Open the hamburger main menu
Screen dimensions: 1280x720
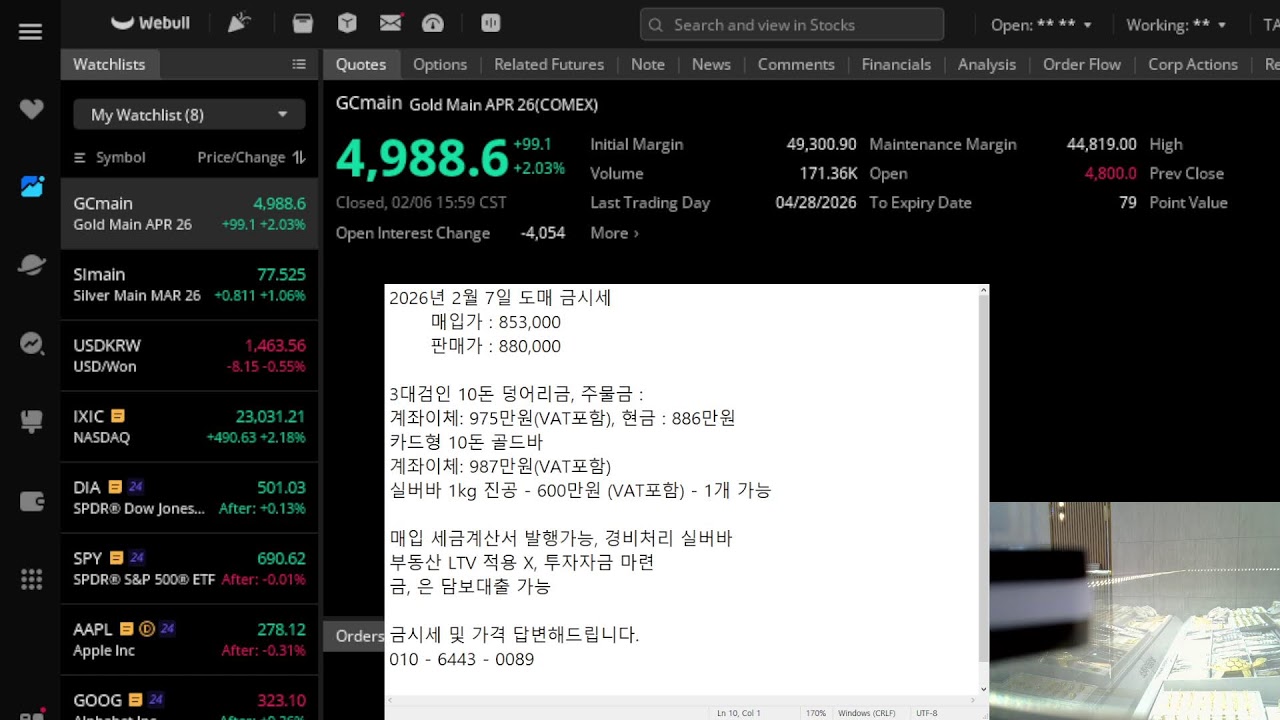click(30, 32)
